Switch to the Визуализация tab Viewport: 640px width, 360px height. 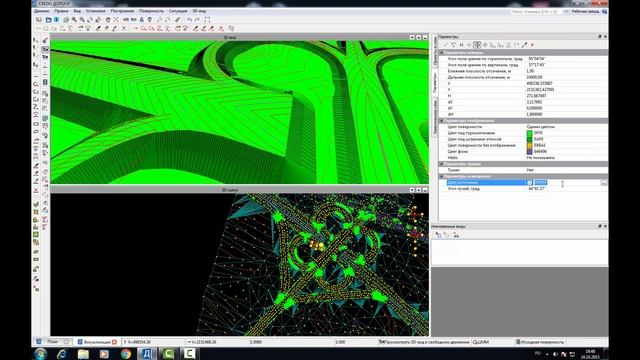[x=97, y=342]
